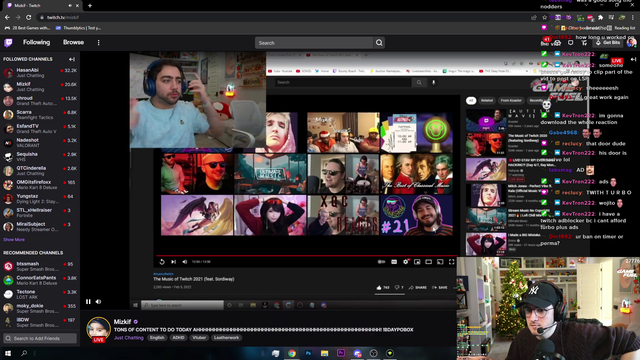Open Windows Start menu

point(8,353)
